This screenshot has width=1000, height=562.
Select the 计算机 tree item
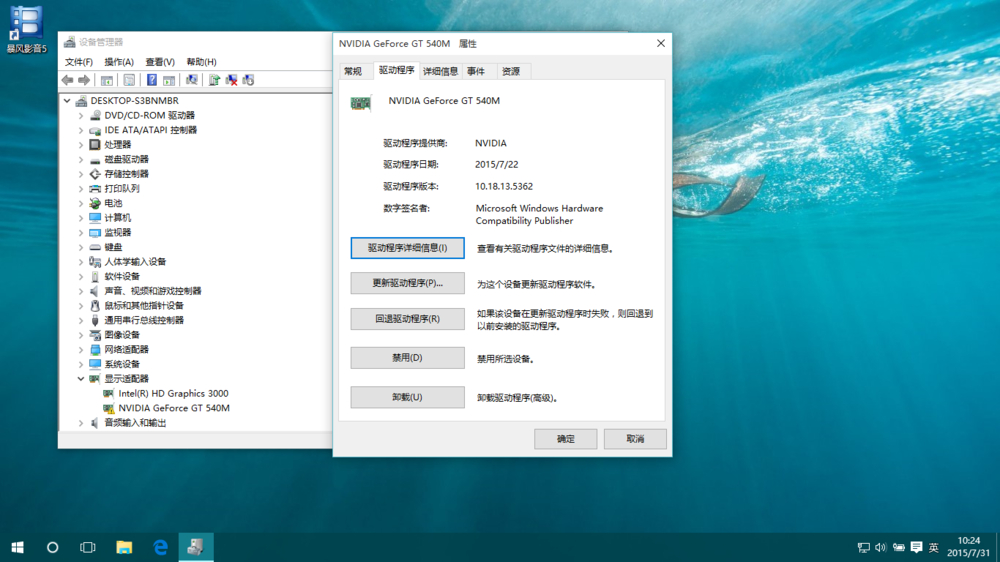[118, 218]
